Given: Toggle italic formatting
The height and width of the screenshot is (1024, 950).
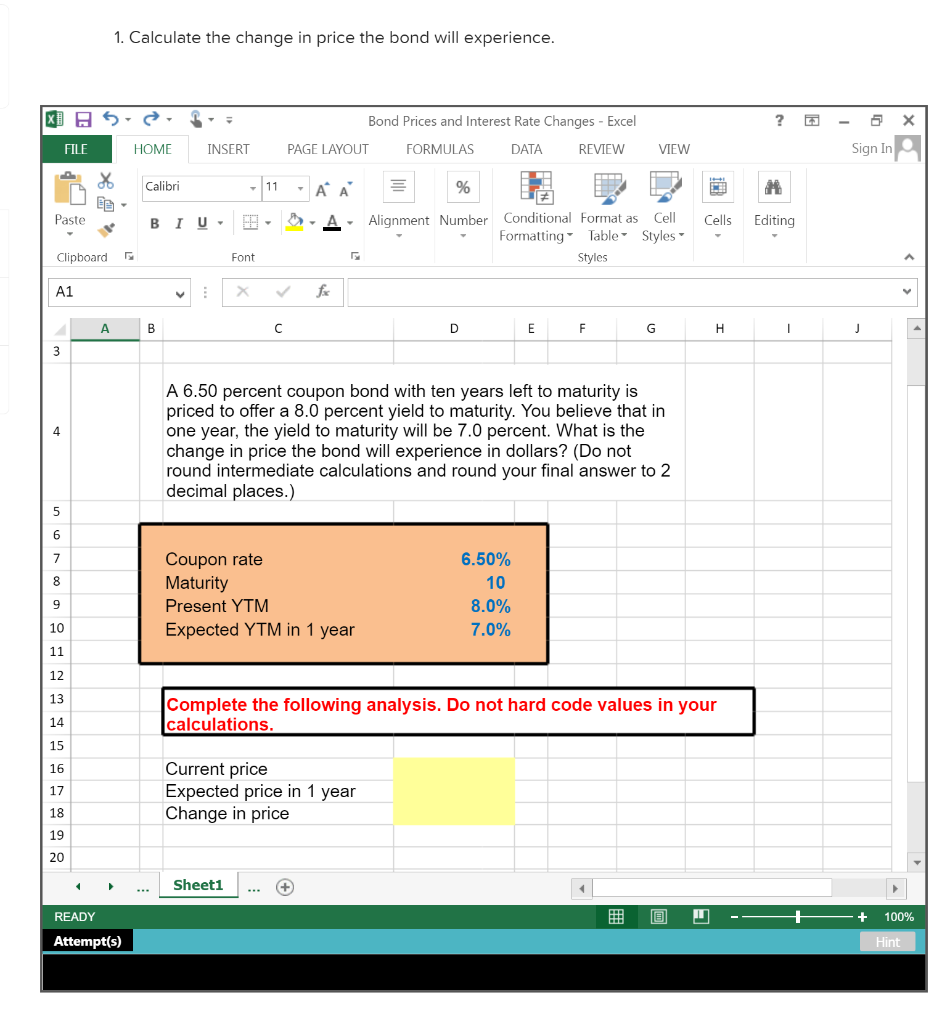Looking at the screenshot, I should pyautogui.click(x=177, y=223).
